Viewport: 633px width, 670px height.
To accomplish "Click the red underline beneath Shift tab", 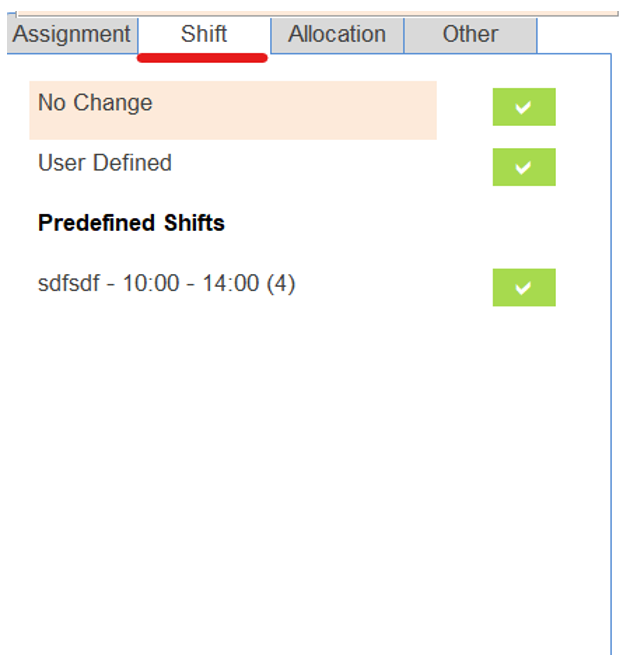I will click(x=202, y=58).
